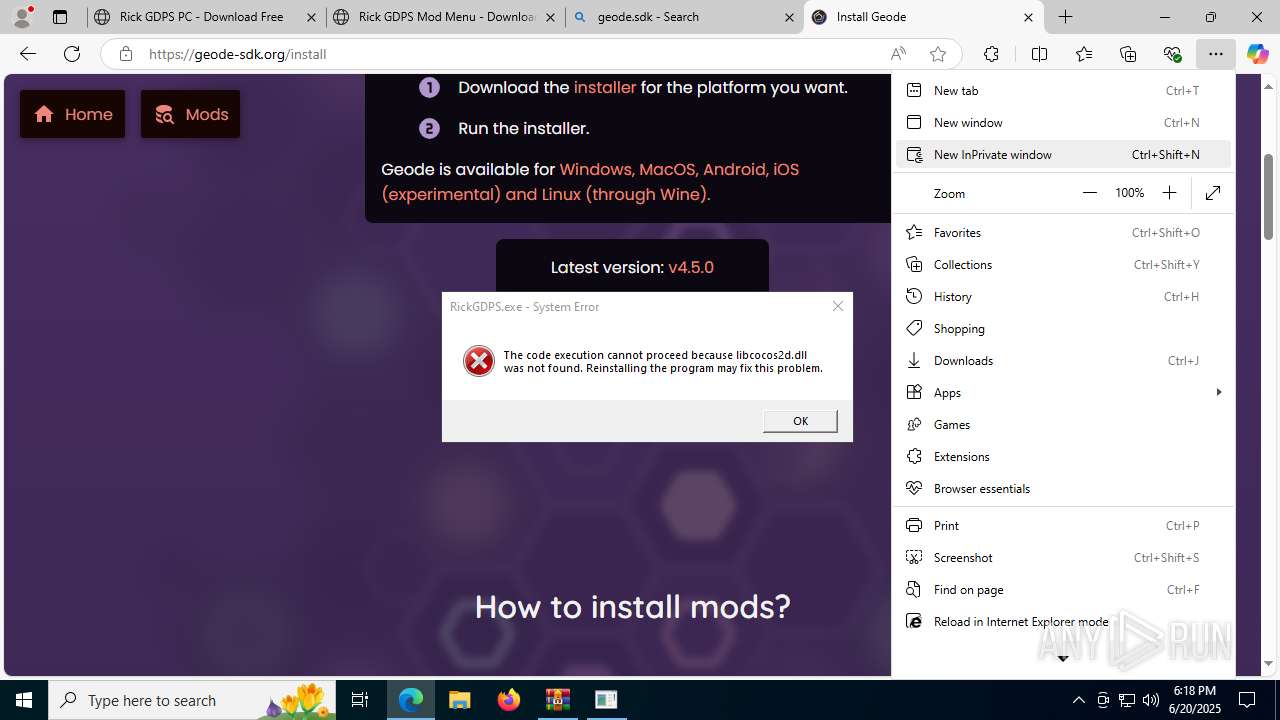
Task: Click the page vertical scrollbar thumb
Action: point(1268,196)
